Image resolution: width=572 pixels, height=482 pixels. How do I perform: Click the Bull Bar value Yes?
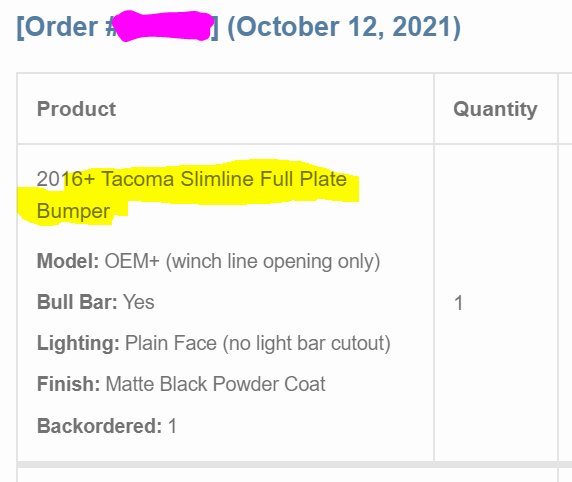point(139,302)
